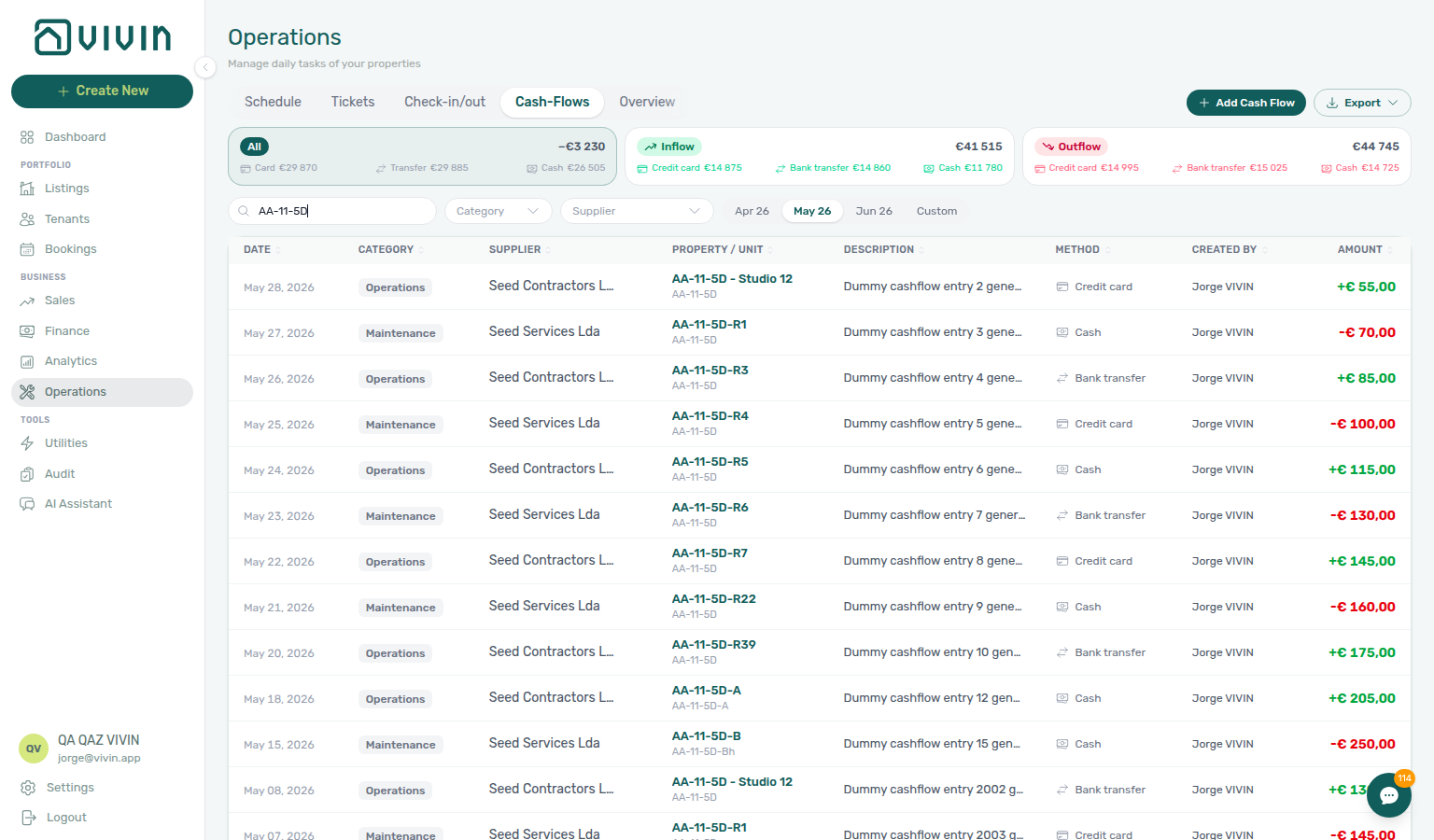Select the May 26 period
This screenshot has height=840, width=1434.
(x=812, y=211)
